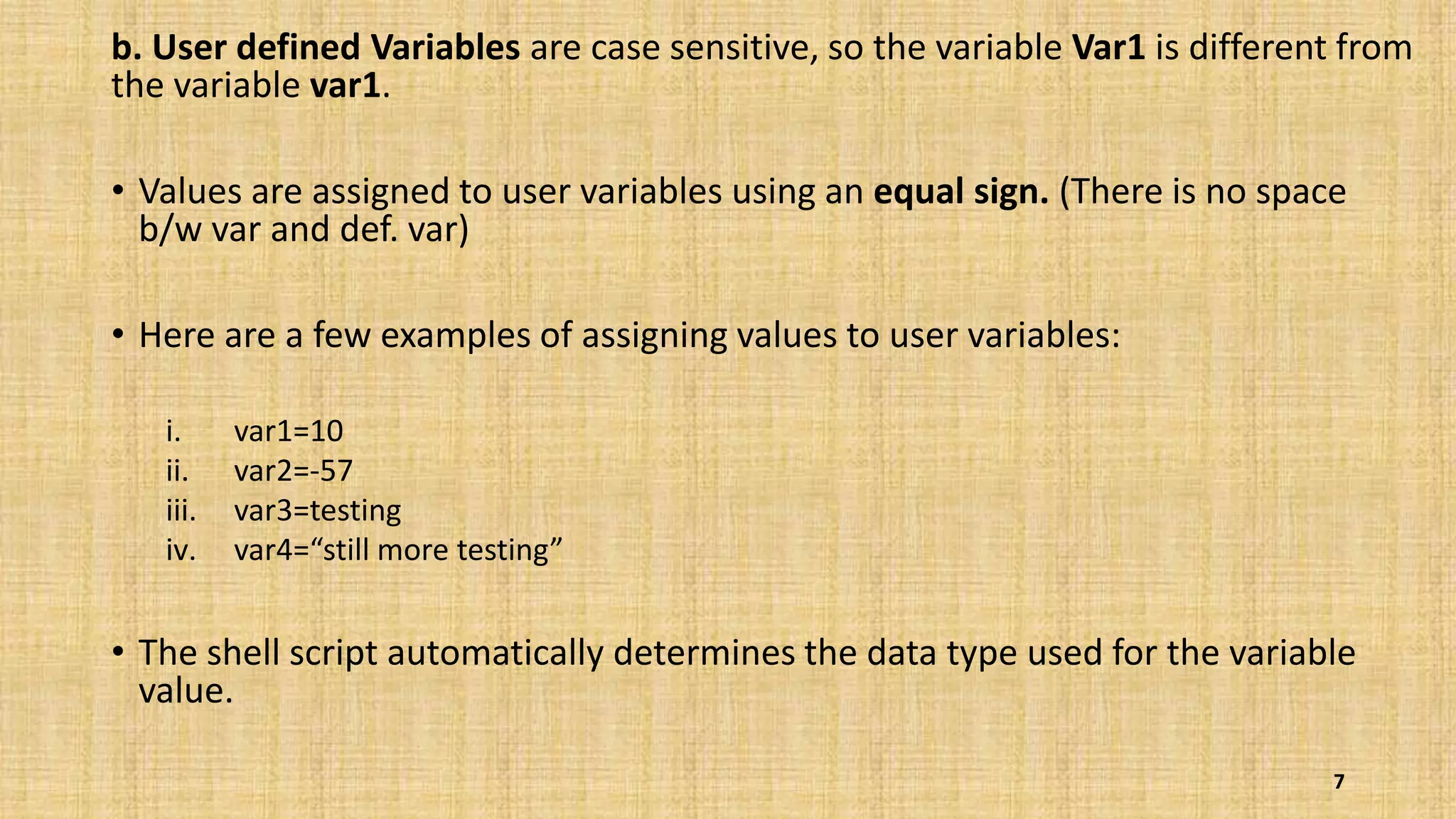
Task: Click the roman numeral 'iv.' marker
Action: 181,550
